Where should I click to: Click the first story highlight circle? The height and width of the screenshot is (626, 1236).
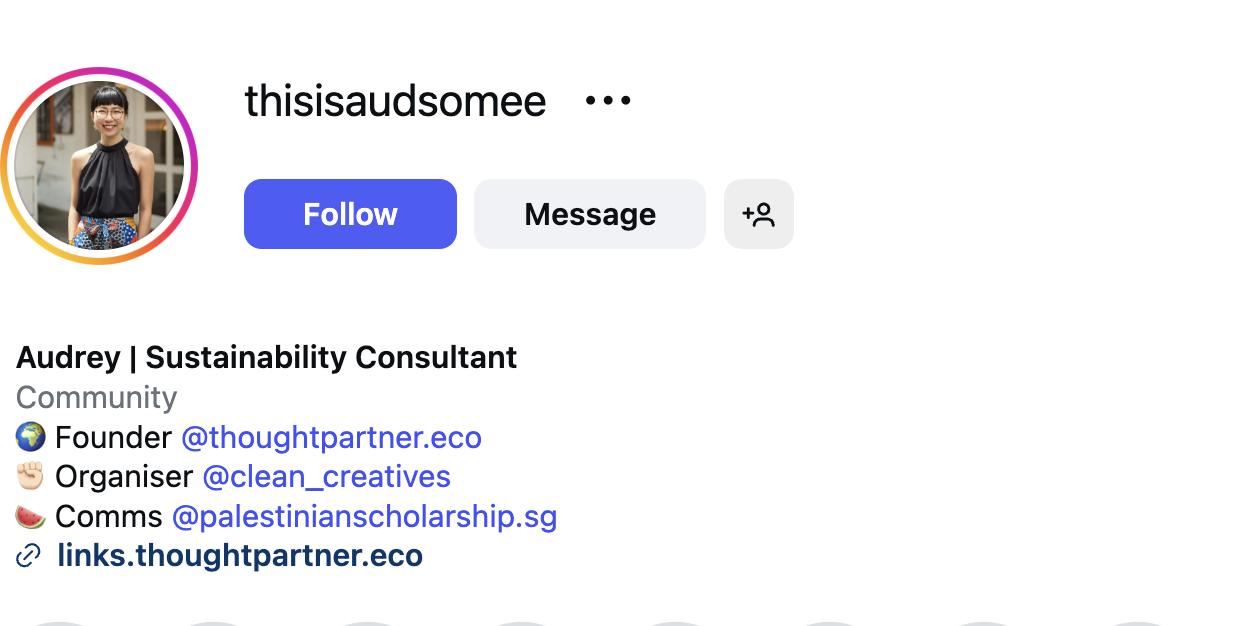[x=60, y=622]
